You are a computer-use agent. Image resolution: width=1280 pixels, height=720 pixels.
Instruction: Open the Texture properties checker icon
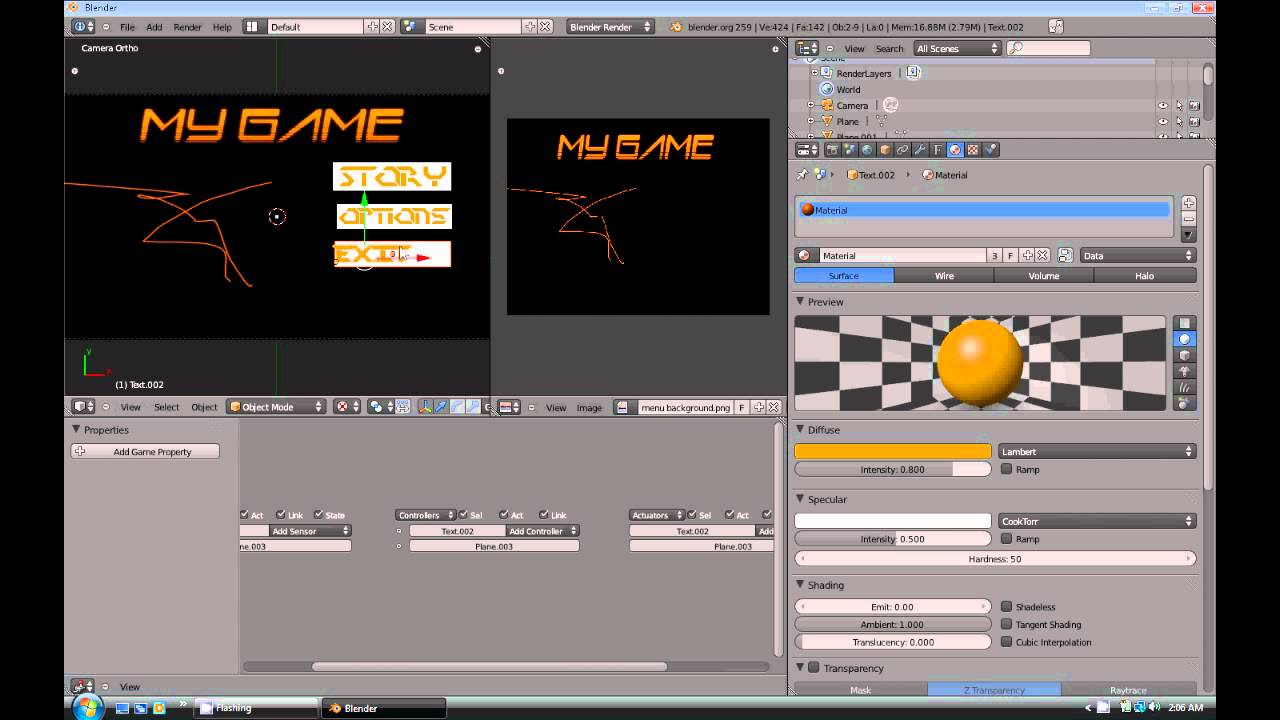pyautogui.click(x=973, y=150)
